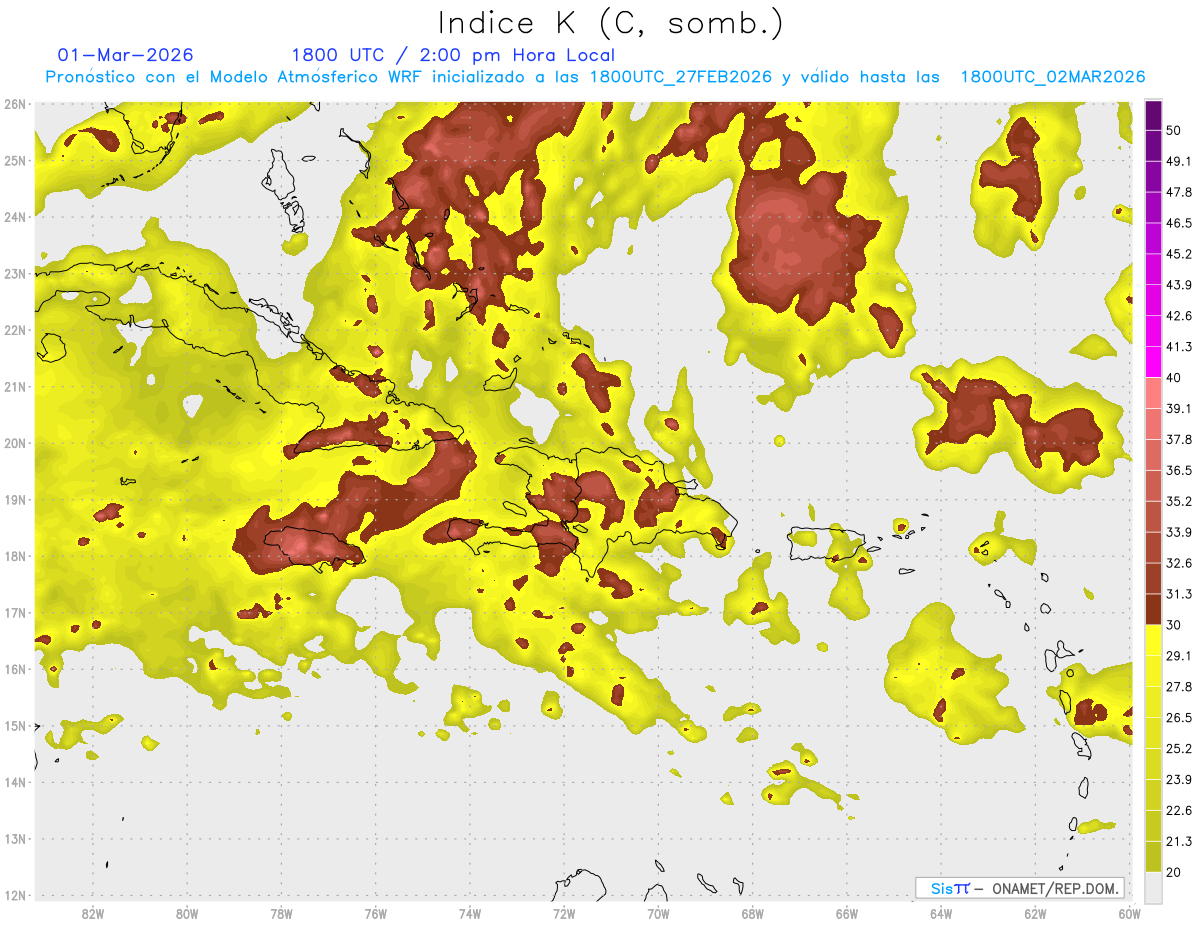The width and height of the screenshot is (1200, 927).
Task: Click the '12N' latitude label
Action: click(x=15, y=895)
